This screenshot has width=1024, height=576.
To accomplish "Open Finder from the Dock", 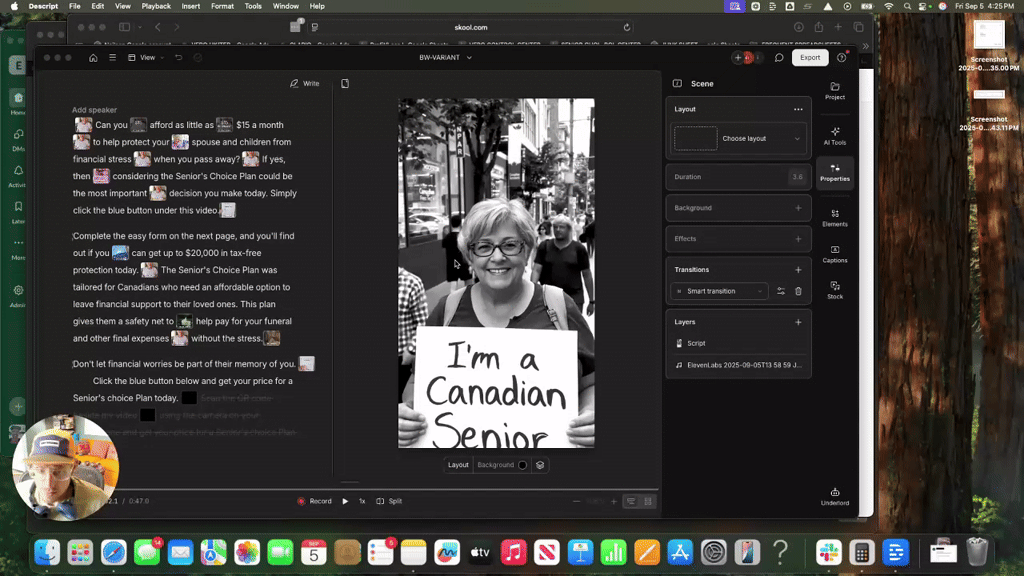I will (47, 552).
